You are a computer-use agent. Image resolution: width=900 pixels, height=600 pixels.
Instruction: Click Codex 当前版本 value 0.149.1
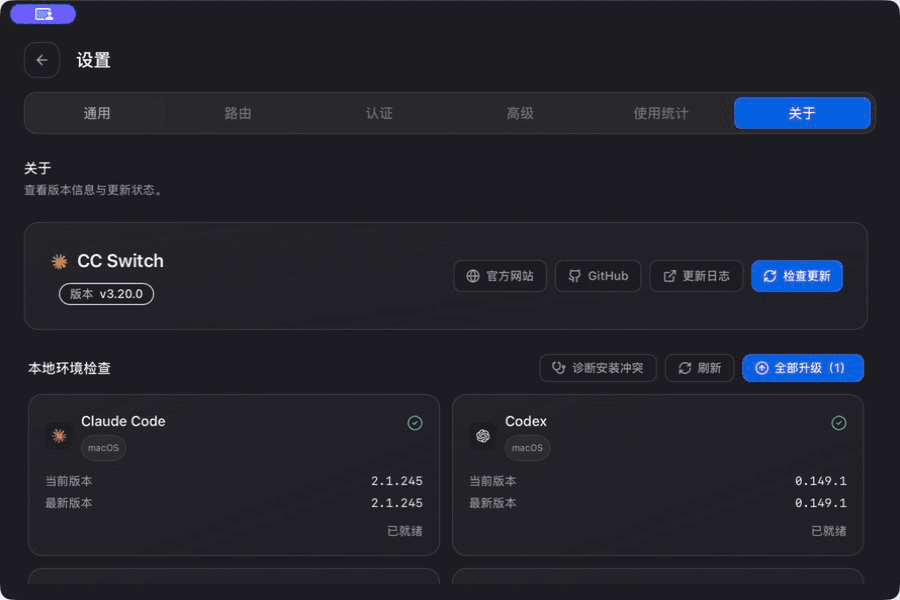[x=821, y=481]
